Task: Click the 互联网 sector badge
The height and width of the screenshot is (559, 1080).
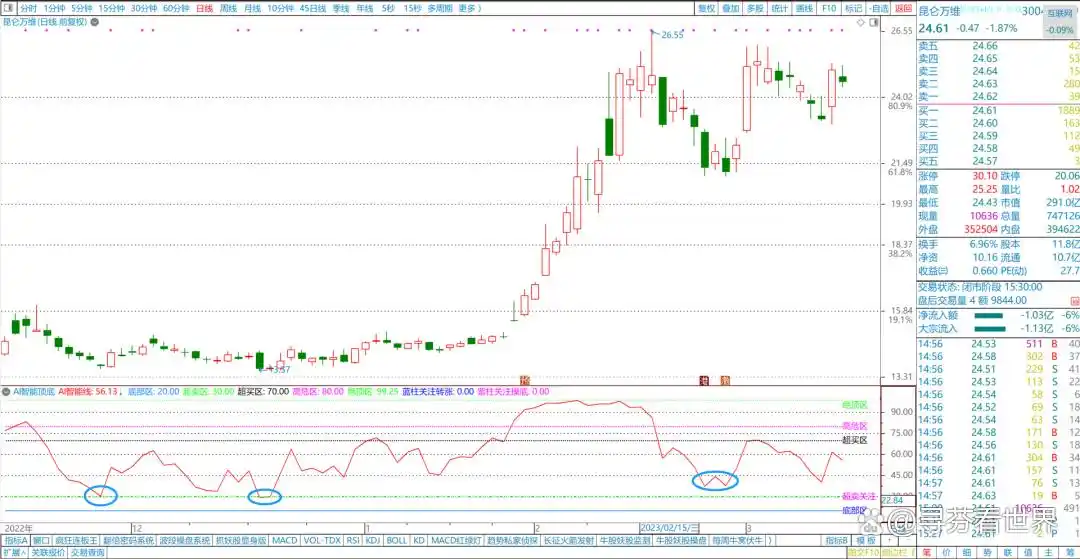Action: click(1060, 15)
